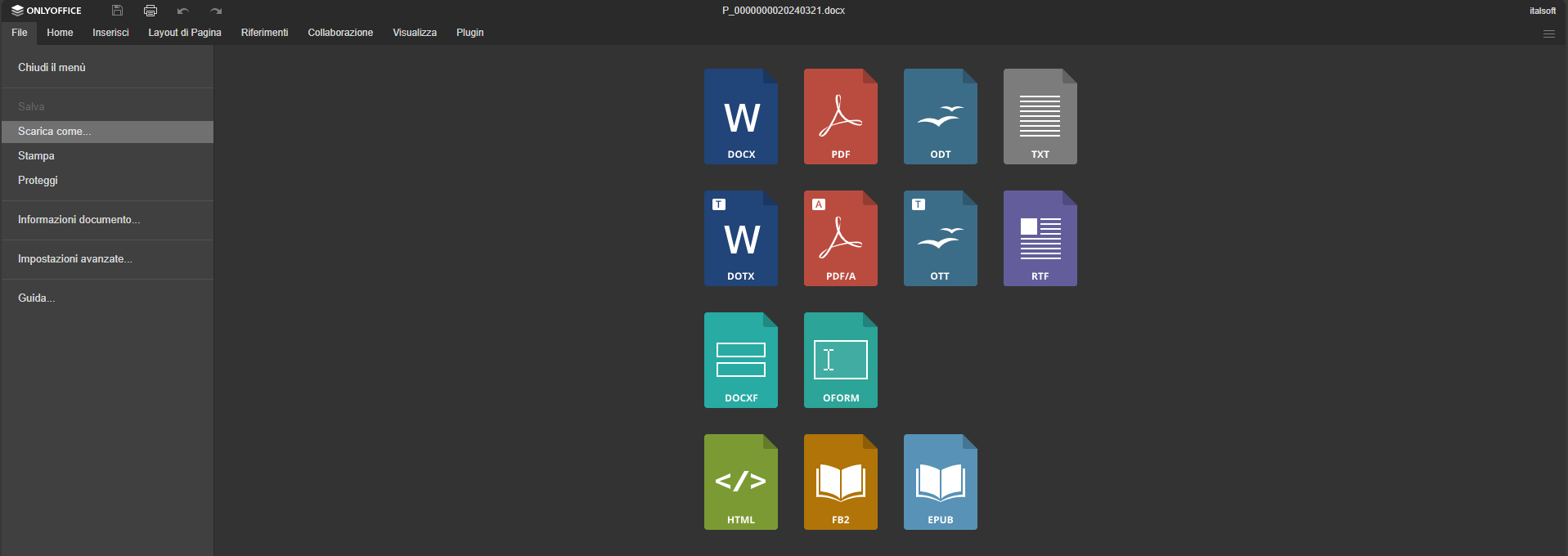This screenshot has height=556, width=1568.
Task: Download as RTF format
Action: click(1040, 239)
